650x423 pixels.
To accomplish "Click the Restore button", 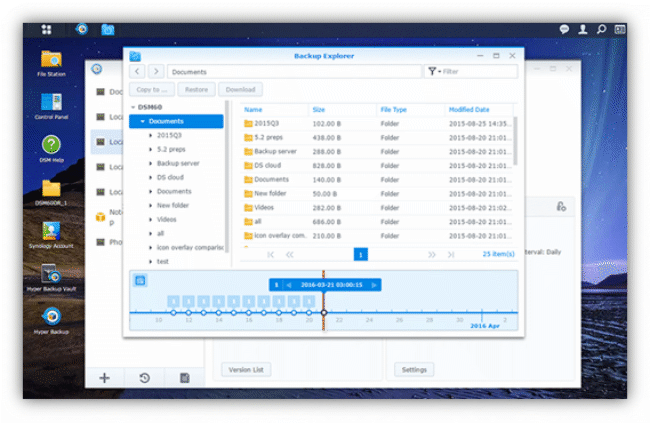I will pos(196,89).
